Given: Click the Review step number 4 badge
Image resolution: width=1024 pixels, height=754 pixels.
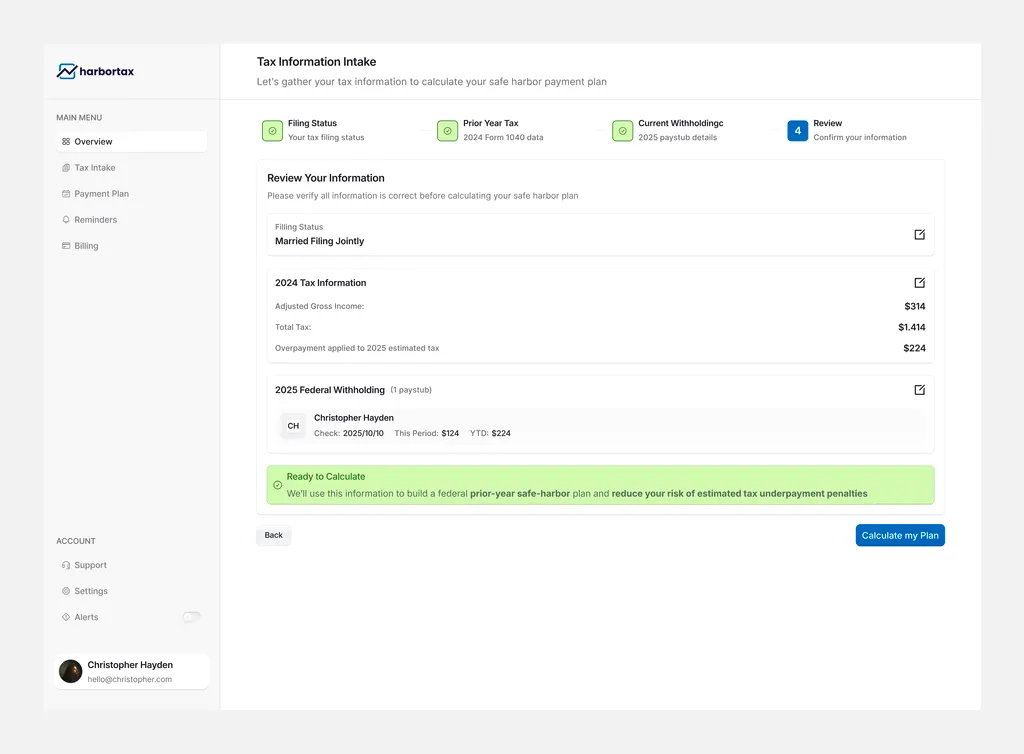Looking at the screenshot, I should pos(797,131).
